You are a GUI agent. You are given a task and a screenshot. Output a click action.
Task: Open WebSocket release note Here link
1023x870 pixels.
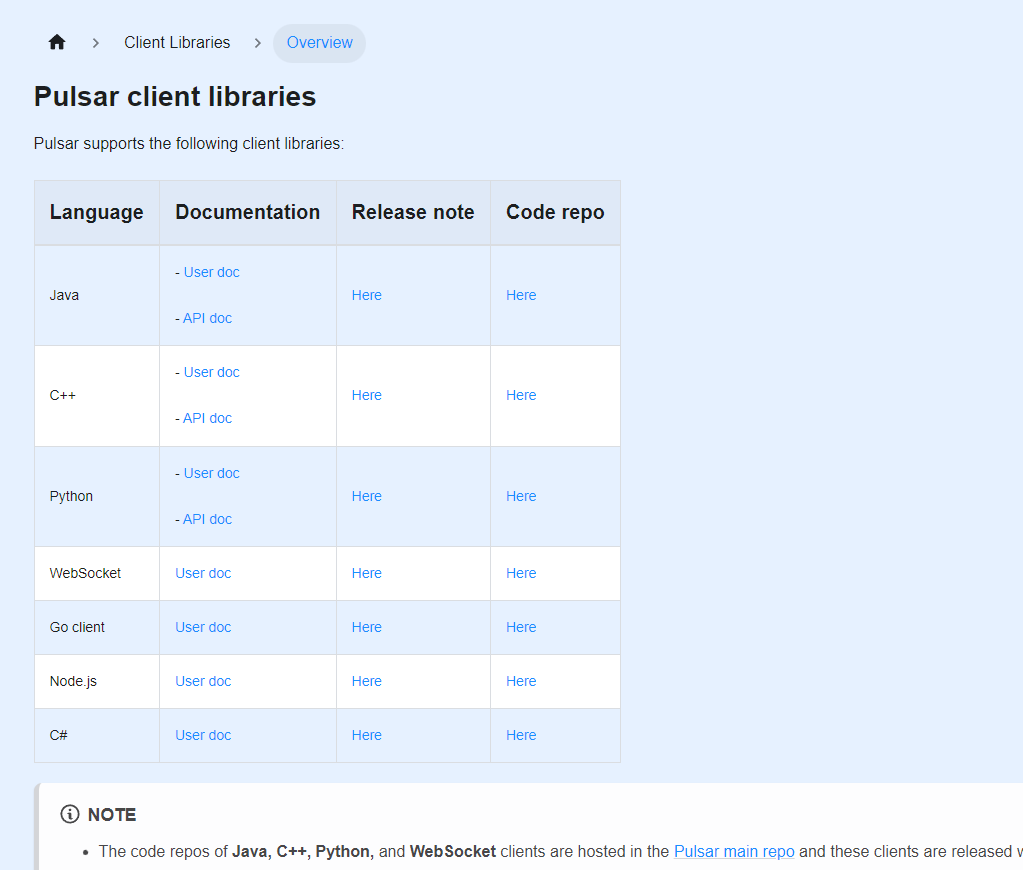tap(367, 573)
